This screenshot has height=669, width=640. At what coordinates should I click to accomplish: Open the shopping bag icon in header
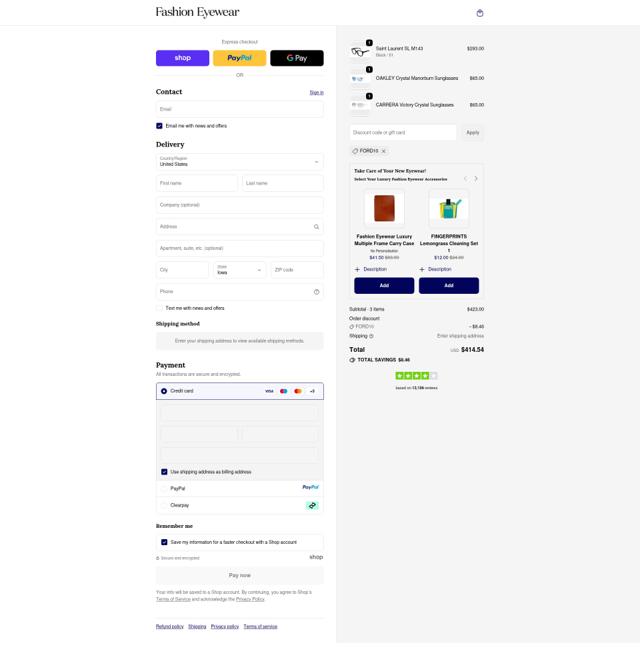point(480,13)
